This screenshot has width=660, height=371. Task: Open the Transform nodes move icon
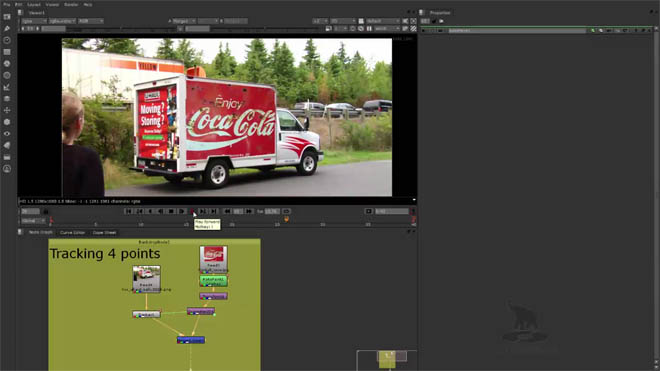point(7,110)
